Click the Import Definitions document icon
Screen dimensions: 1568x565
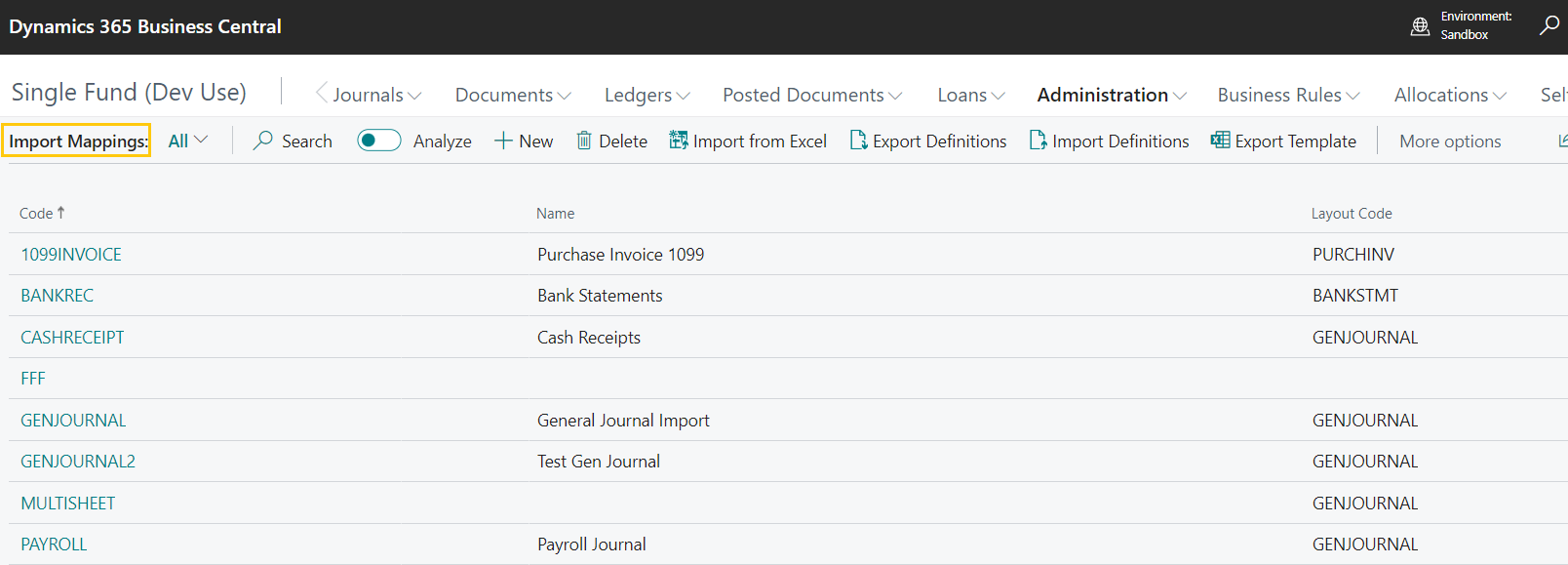click(1038, 141)
